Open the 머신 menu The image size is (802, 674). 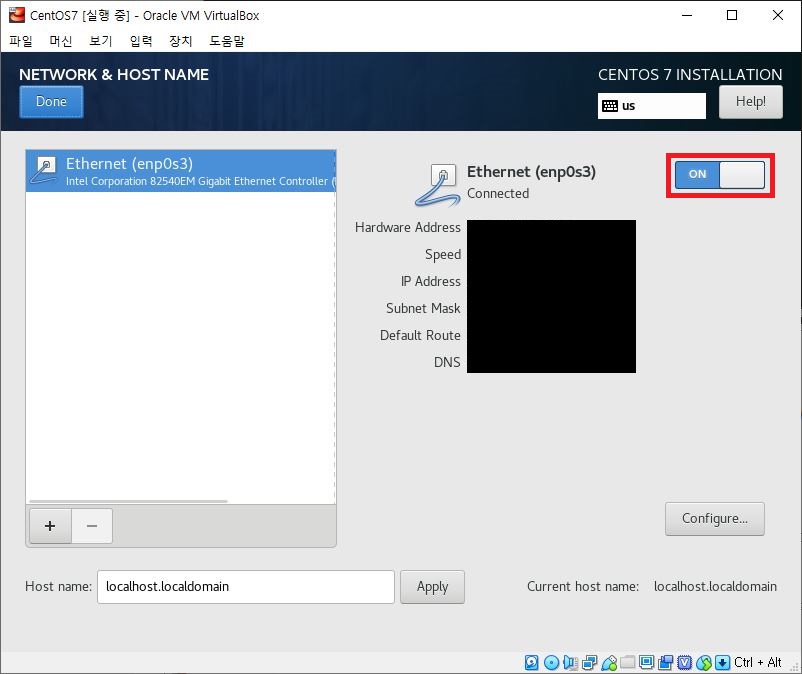[60, 40]
